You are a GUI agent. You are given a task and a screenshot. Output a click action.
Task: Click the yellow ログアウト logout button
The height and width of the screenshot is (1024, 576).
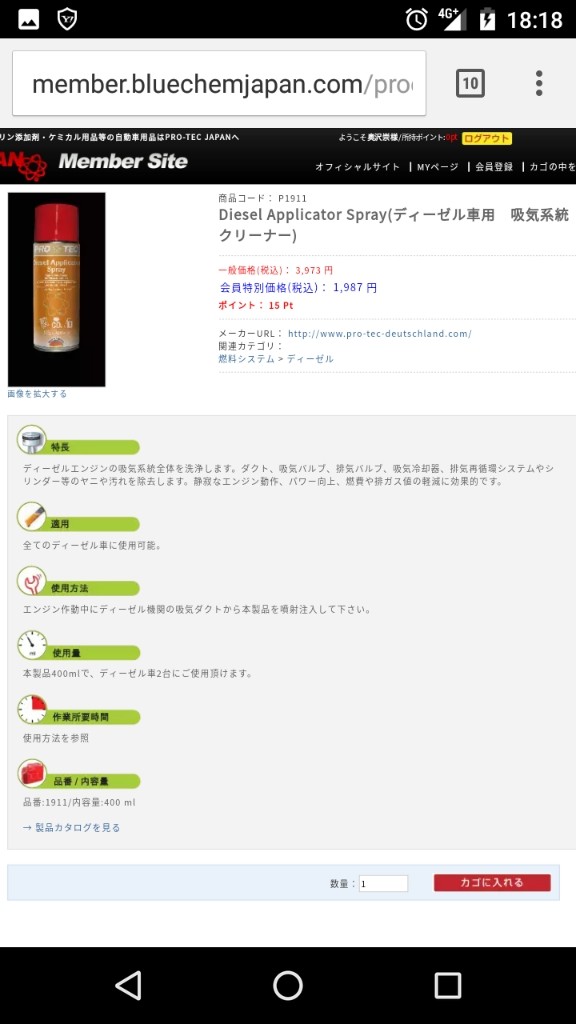tap(487, 138)
